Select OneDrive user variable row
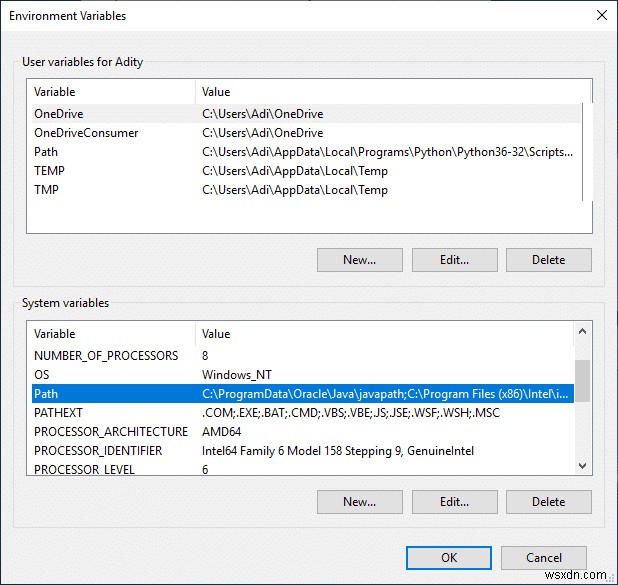Screen dimensions: 618x585 (306, 114)
